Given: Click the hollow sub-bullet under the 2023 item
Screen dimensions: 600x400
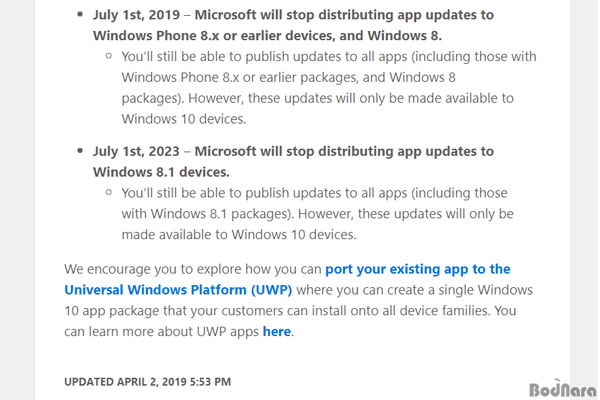Looking at the screenshot, I should (109, 192).
